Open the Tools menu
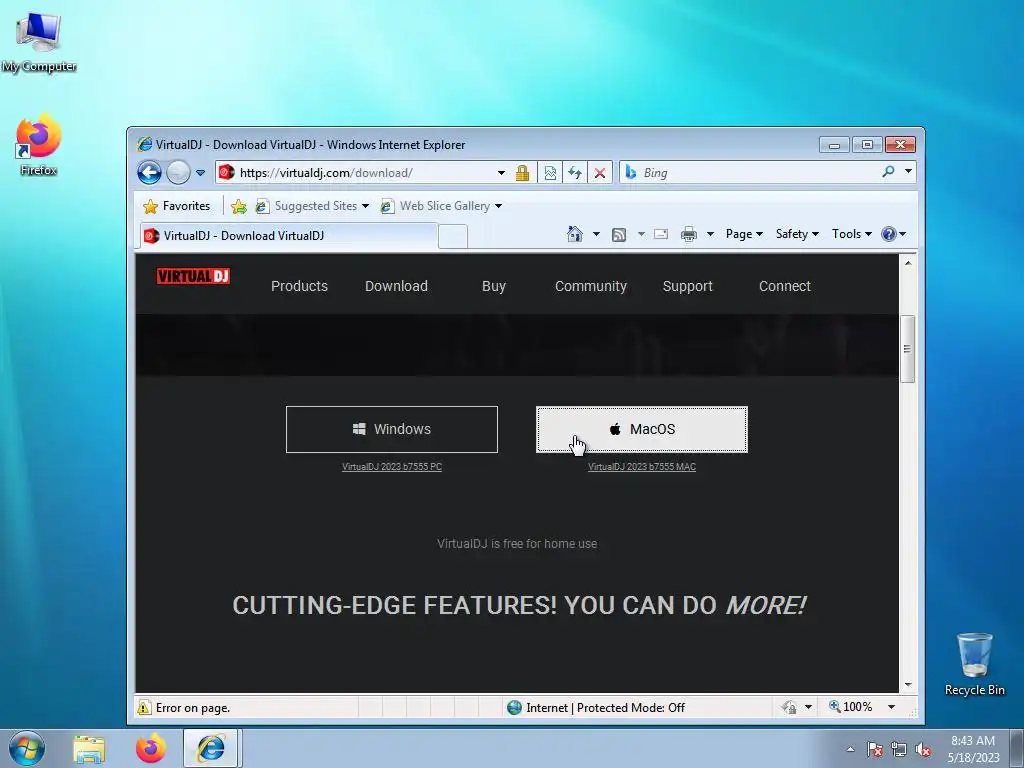 coord(852,234)
